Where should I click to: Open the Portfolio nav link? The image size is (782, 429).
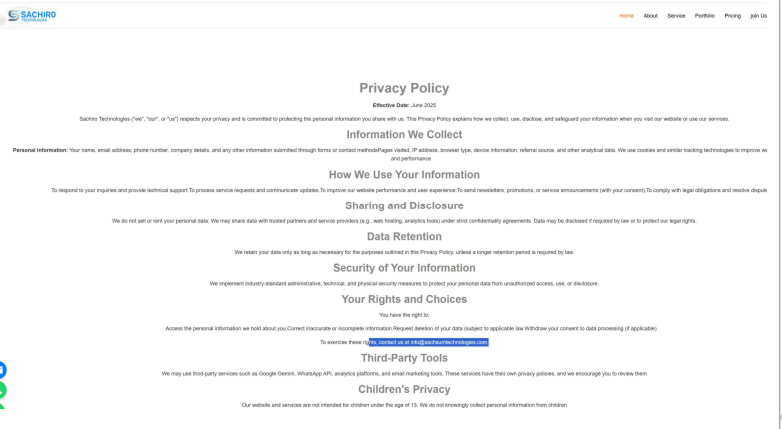point(705,16)
